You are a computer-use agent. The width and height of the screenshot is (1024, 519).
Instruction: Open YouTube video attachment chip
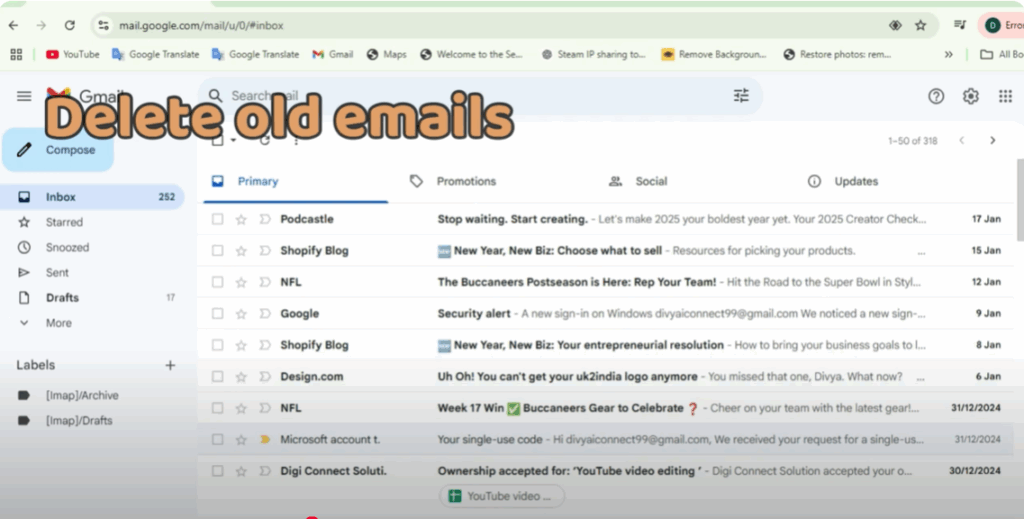[502, 496]
